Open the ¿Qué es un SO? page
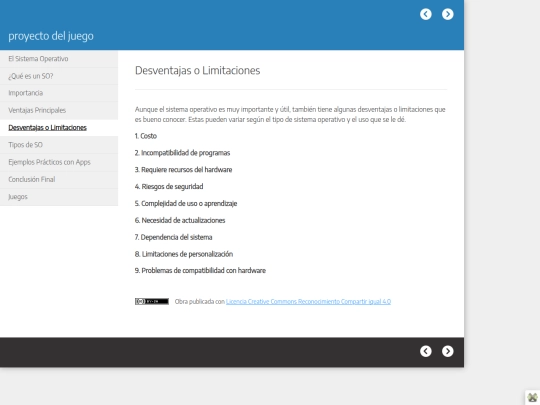Screen dimensions: 540x405 59,76
